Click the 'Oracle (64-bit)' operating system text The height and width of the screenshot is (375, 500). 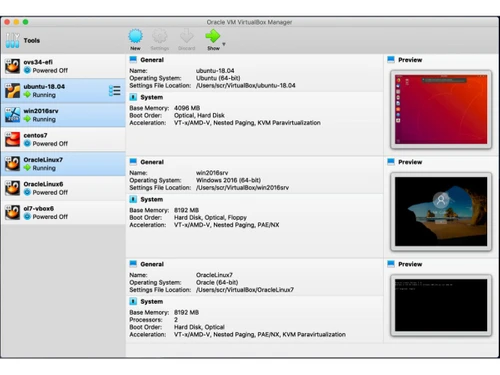tap(217, 282)
